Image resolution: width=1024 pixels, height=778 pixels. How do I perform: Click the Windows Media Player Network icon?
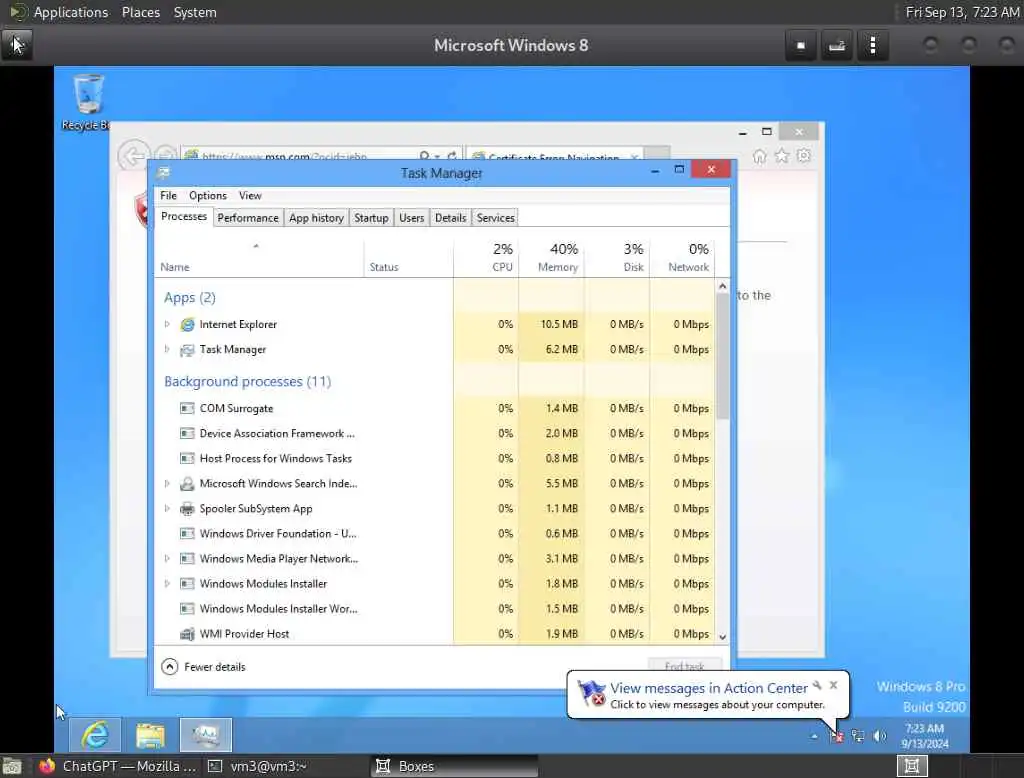coord(187,559)
